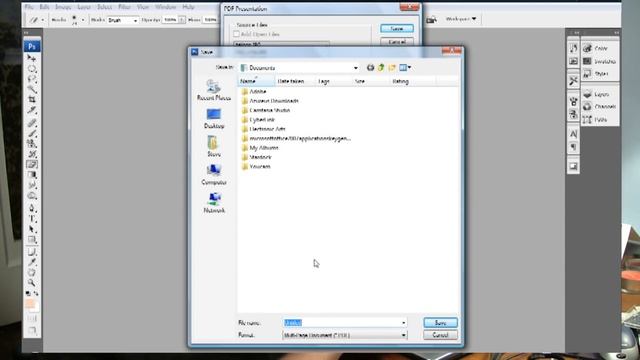Image resolution: width=640 pixels, height=360 pixels.
Task: Open the Paragraph panel icon in dock
Action: pyautogui.click(x=573, y=147)
